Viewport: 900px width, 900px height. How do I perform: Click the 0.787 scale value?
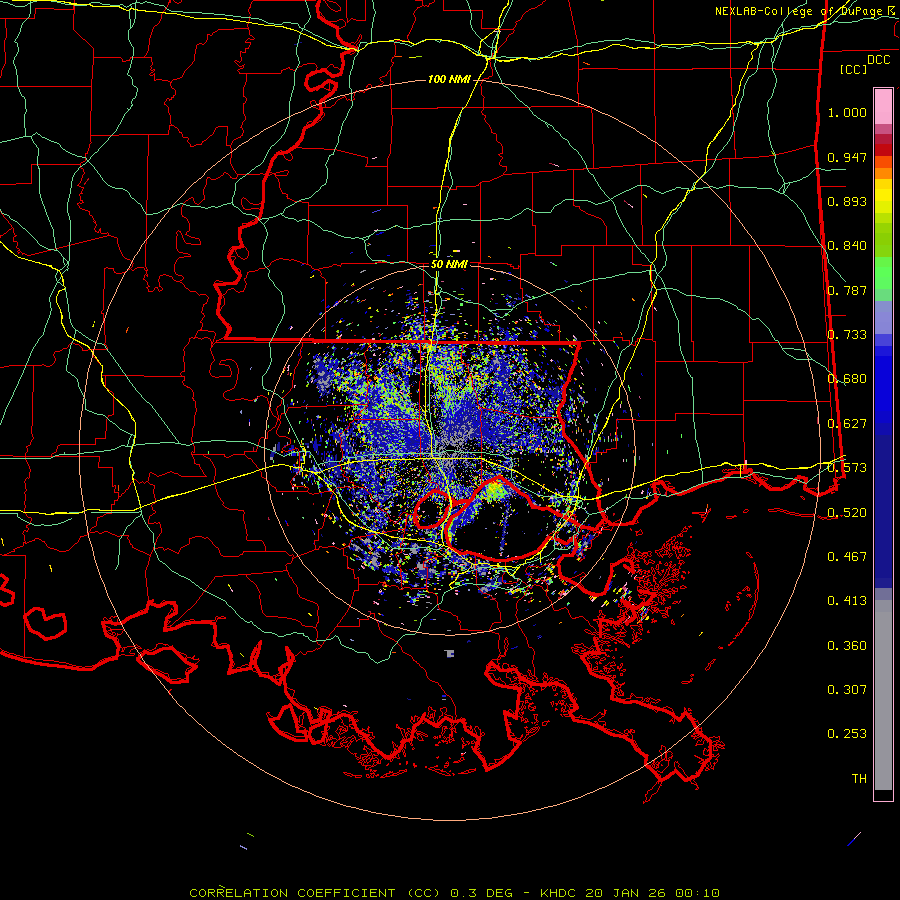pyautogui.click(x=847, y=290)
